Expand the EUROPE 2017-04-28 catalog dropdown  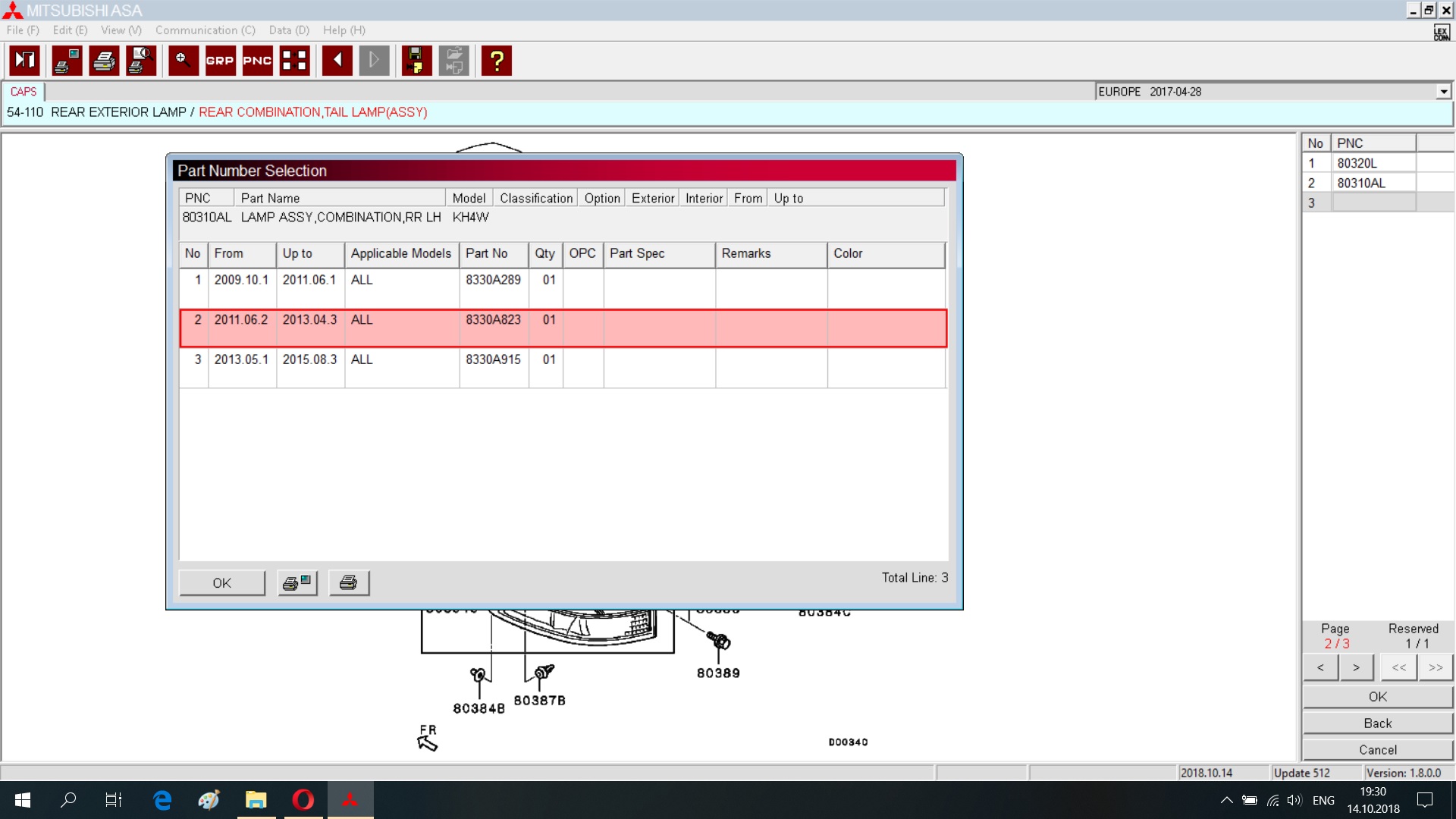click(1443, 92)
